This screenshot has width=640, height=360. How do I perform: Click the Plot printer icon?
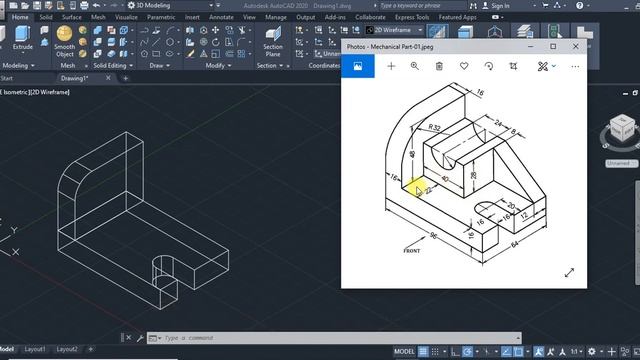[x=84, y=5]
